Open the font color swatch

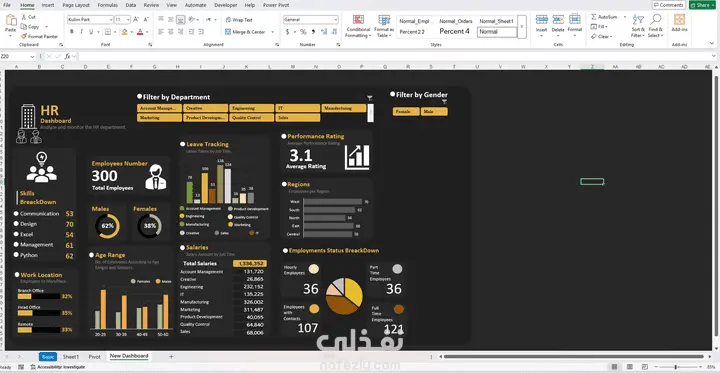point(140,32)
